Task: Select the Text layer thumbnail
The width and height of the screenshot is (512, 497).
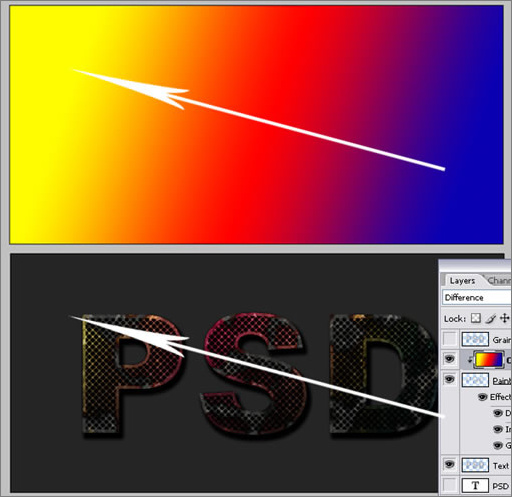Action: coord(475,465)
